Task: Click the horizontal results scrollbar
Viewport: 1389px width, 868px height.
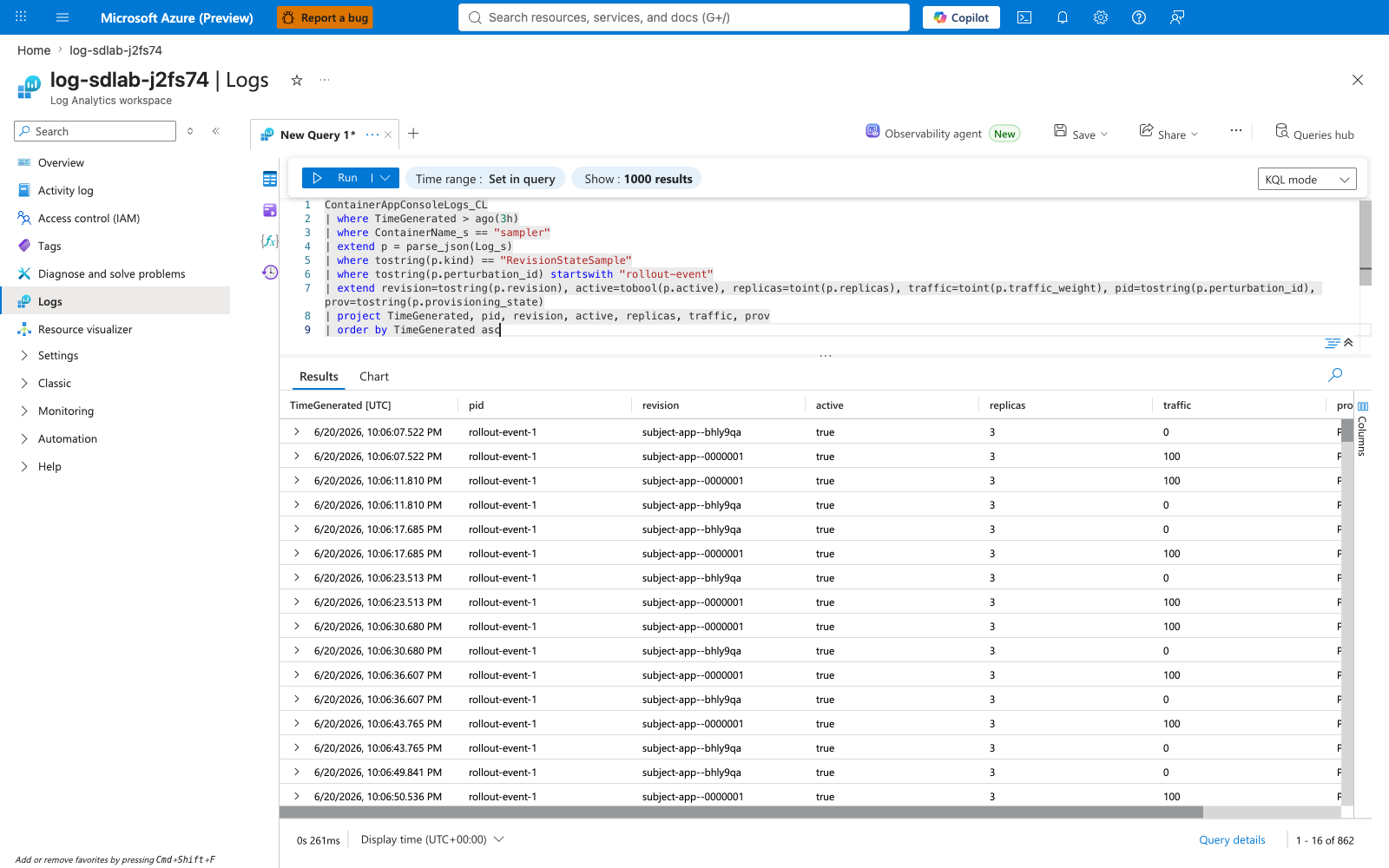Action: 741,812
